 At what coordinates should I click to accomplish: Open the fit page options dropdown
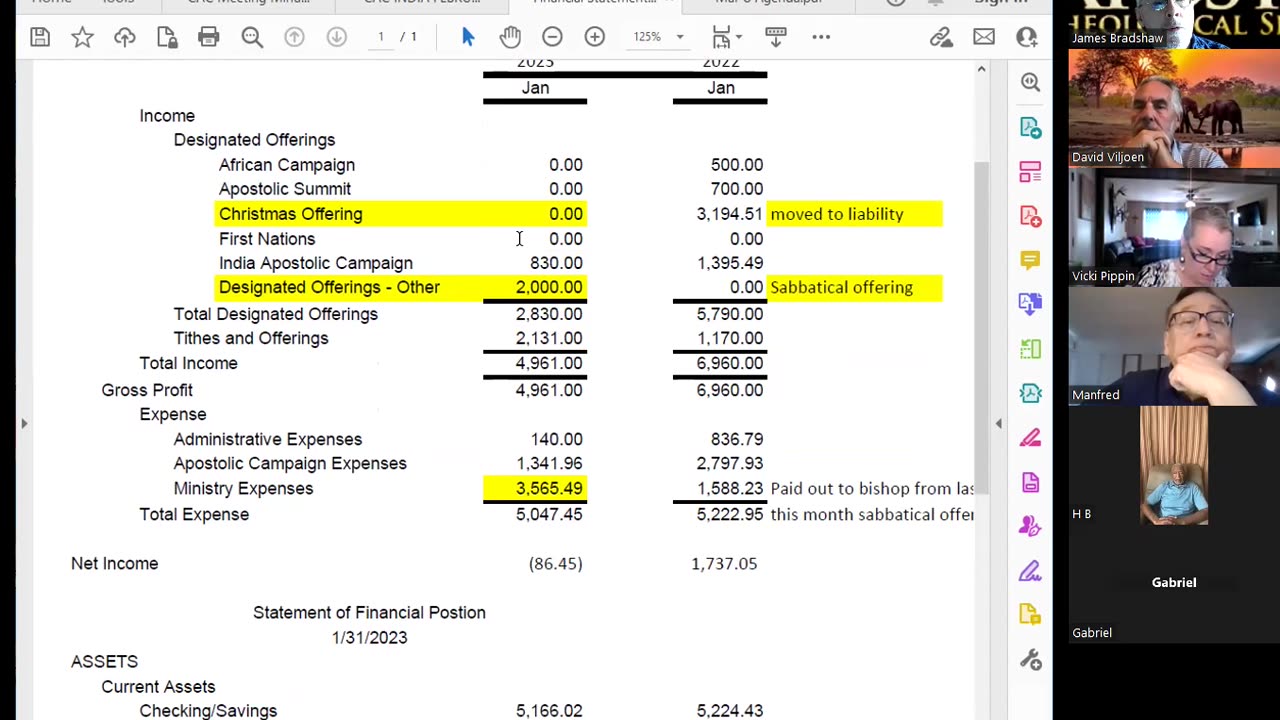coord(727,37)
